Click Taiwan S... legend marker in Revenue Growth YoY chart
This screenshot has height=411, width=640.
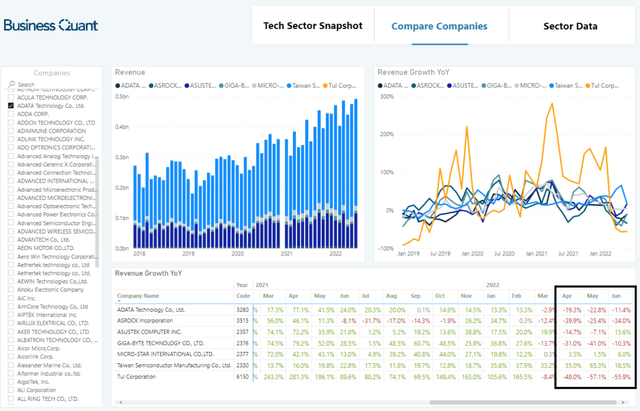click(x=552, y=85)
